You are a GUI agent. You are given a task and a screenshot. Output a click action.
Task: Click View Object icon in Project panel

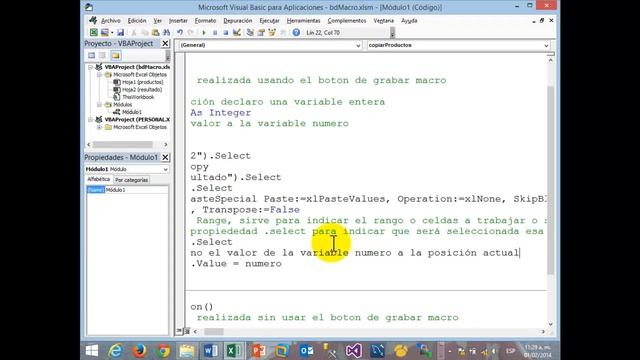[x=102, y=56]
